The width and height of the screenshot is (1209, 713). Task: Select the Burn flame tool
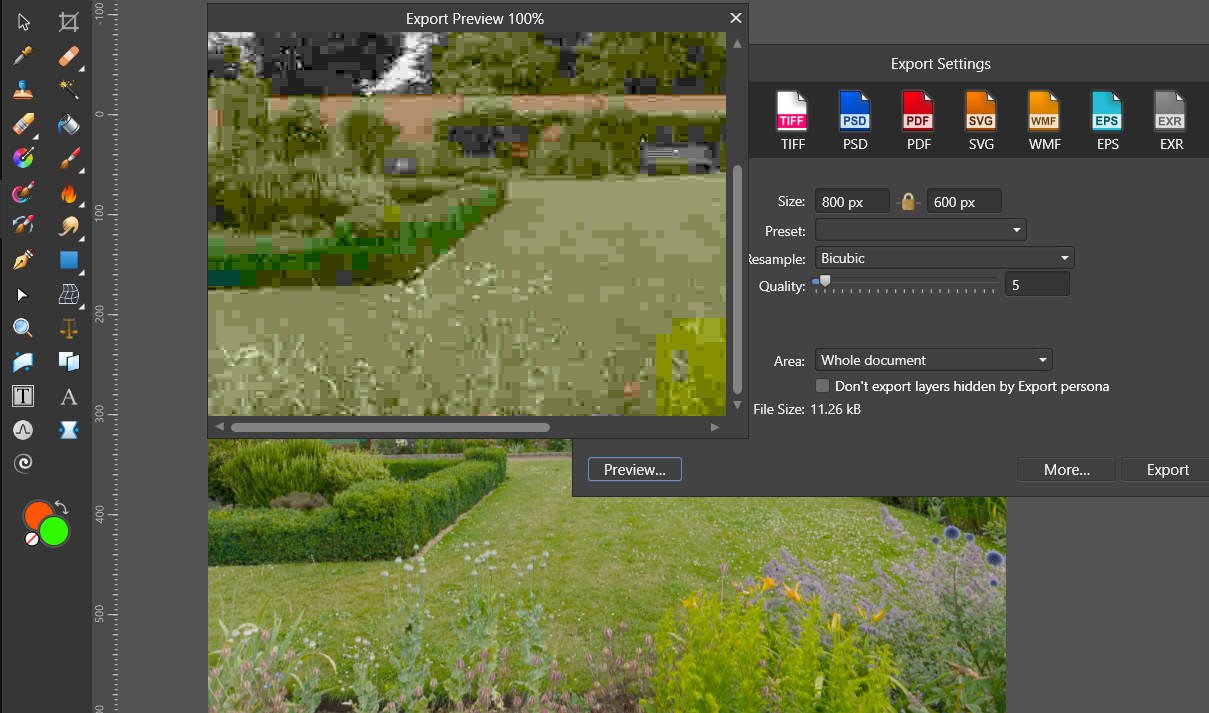(x=69, y=192)
